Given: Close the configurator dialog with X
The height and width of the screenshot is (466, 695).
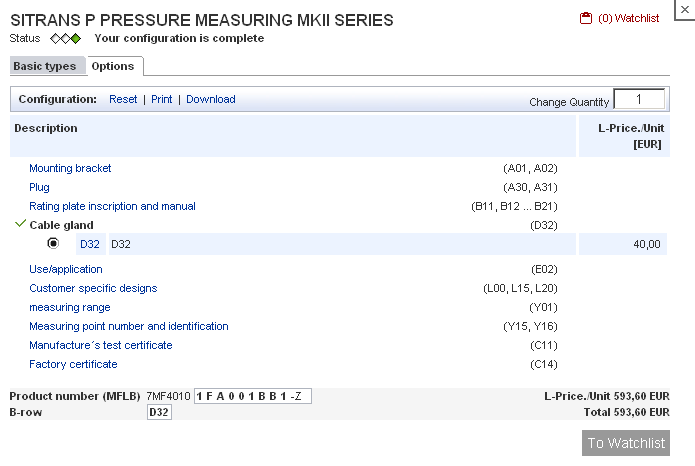Looking at the screenshot, I should [684, 10].
